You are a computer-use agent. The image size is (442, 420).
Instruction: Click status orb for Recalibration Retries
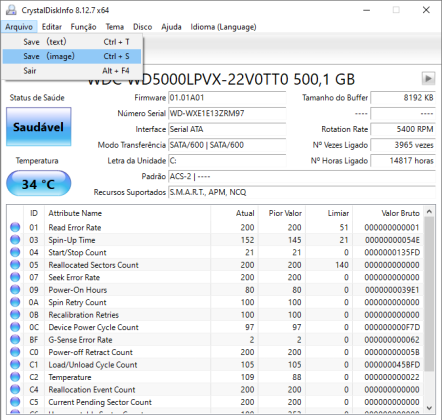15,315
